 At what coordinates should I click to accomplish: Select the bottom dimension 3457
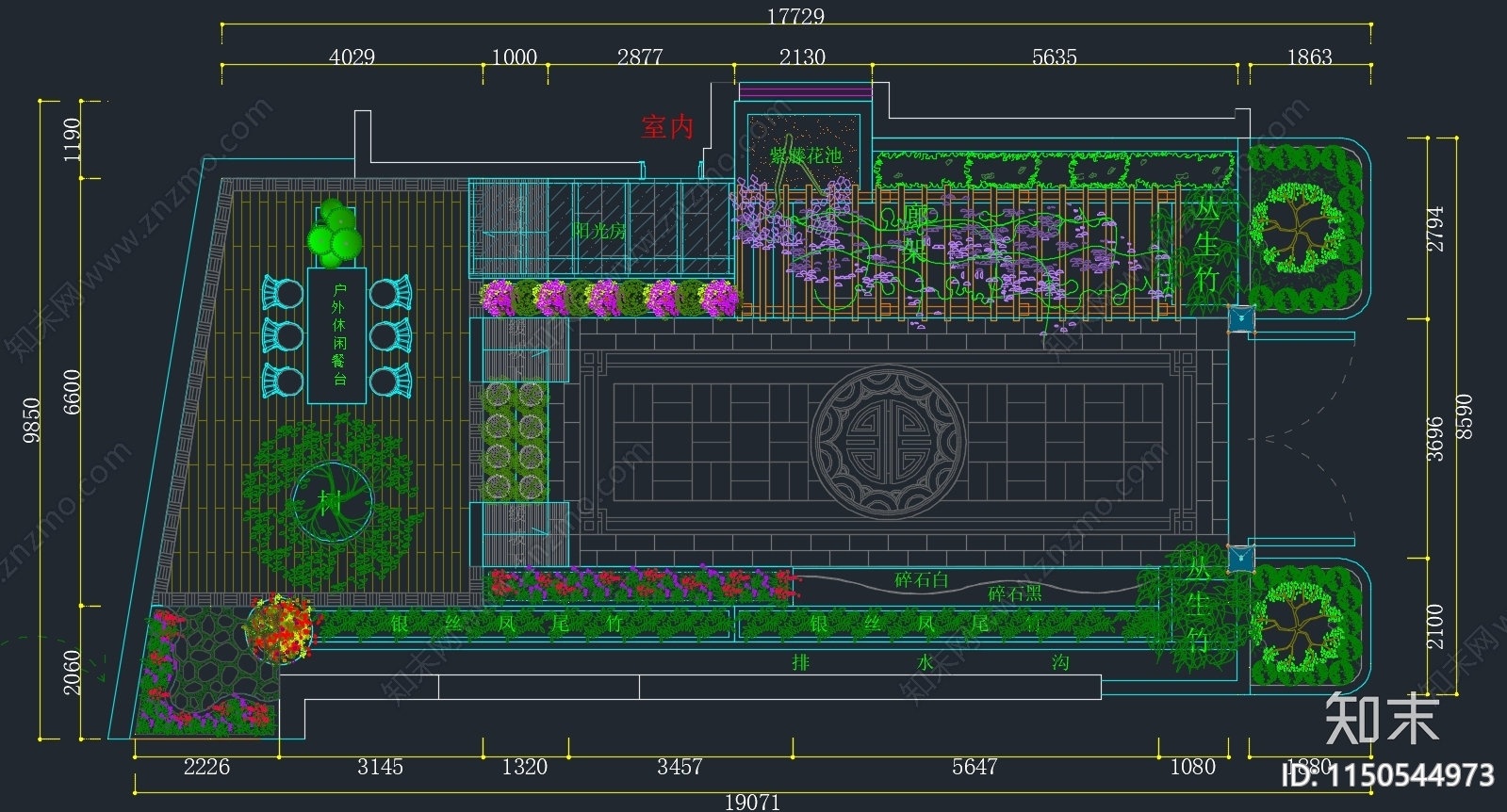pos(680,767)
